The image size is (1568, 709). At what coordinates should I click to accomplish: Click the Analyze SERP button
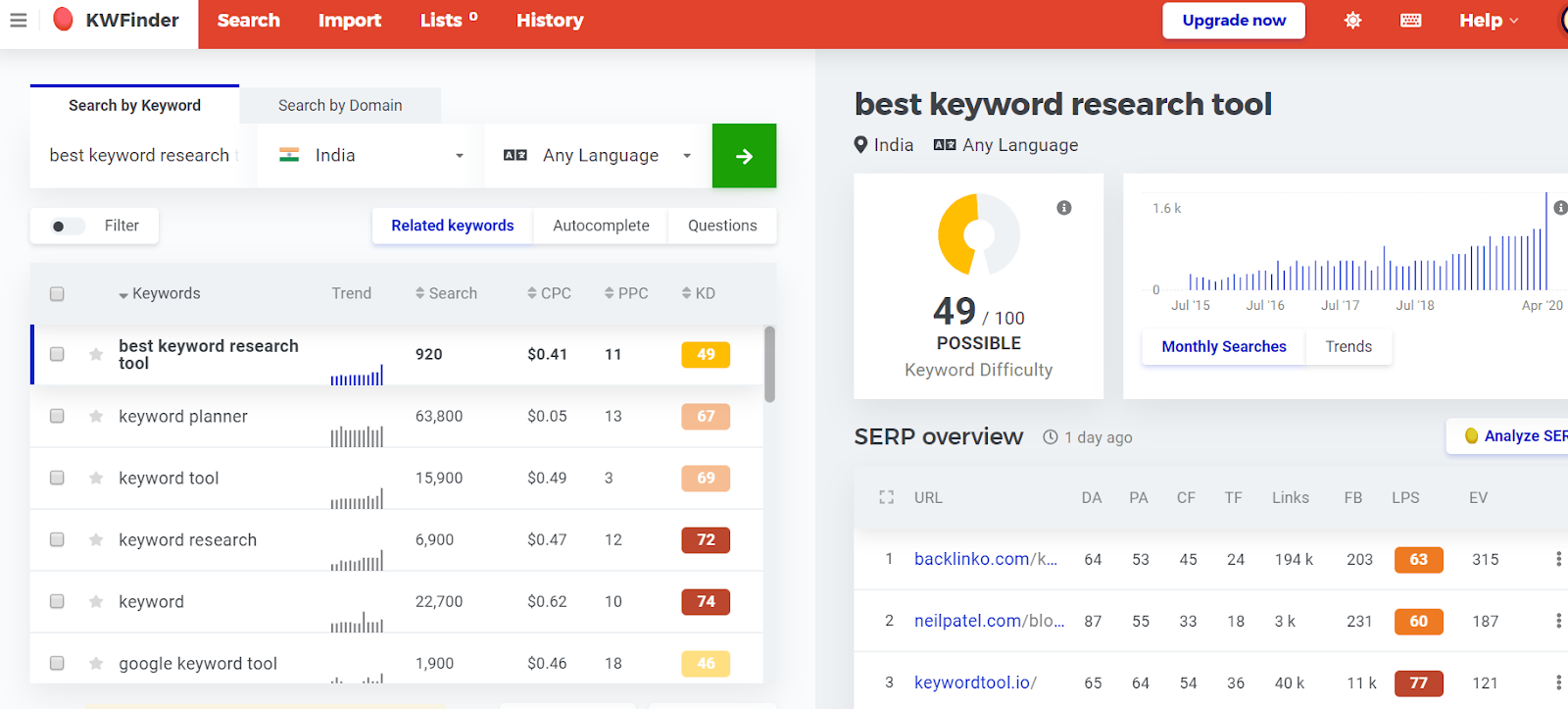click(1508, 436)
